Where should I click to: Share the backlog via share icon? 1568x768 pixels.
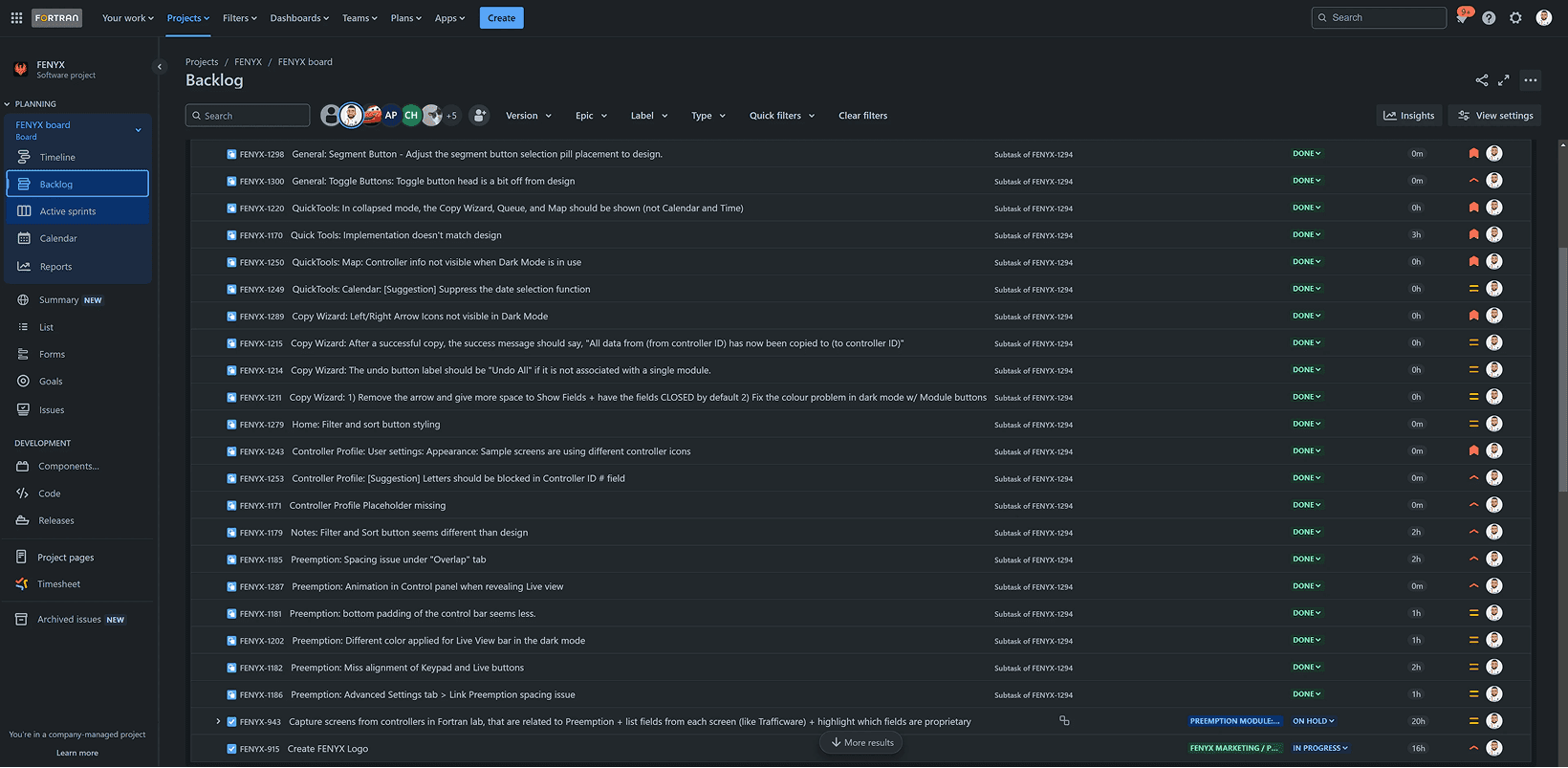pos(1481,80)
